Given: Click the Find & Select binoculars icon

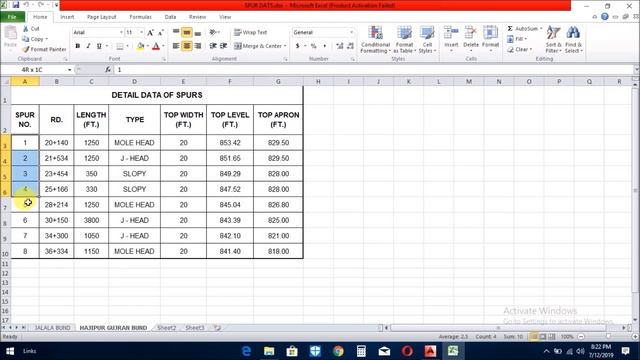Looking at the screenshot, I should point(573,33).
